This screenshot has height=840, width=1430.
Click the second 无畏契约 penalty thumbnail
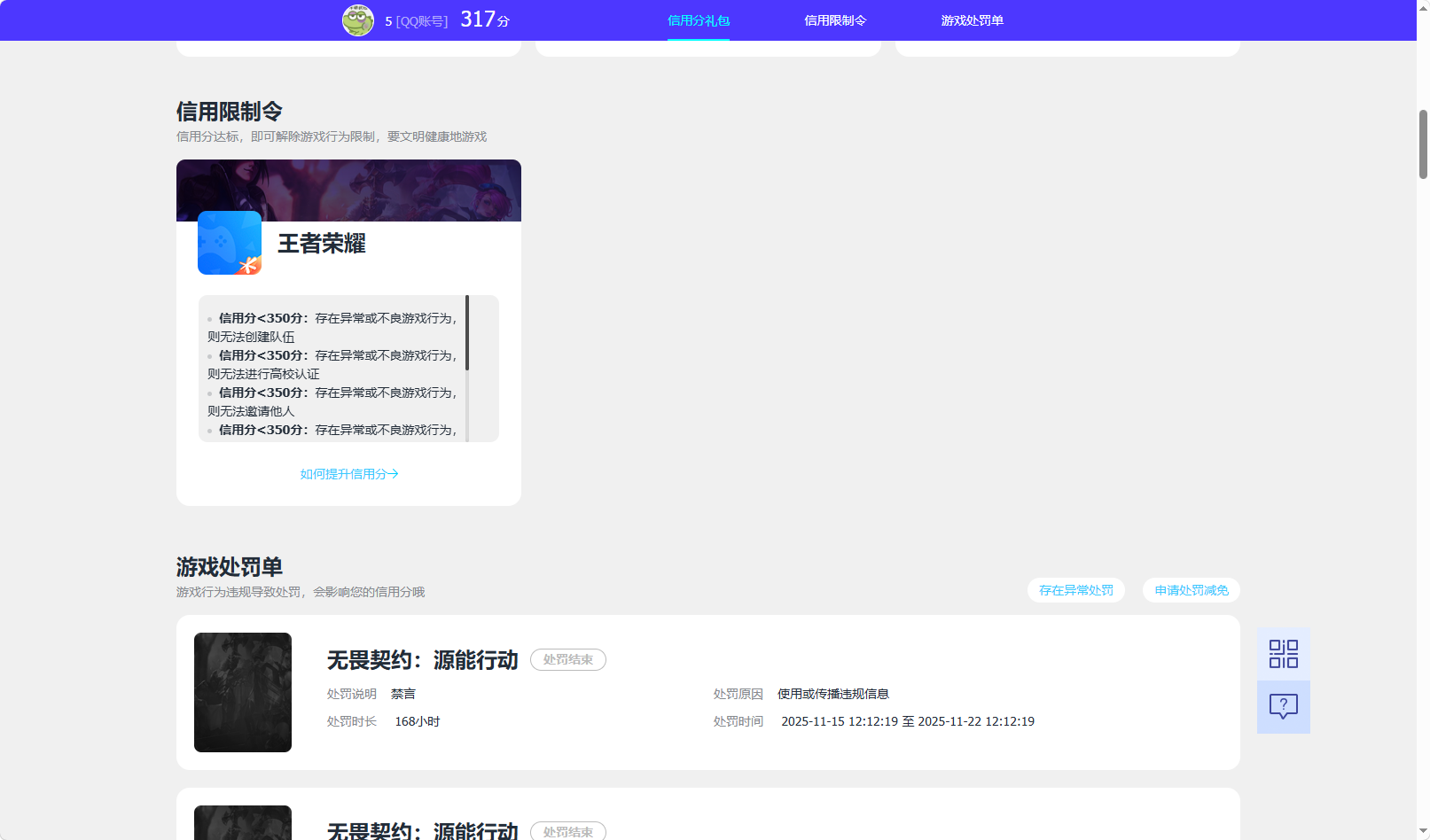click(x=242, y=822)
